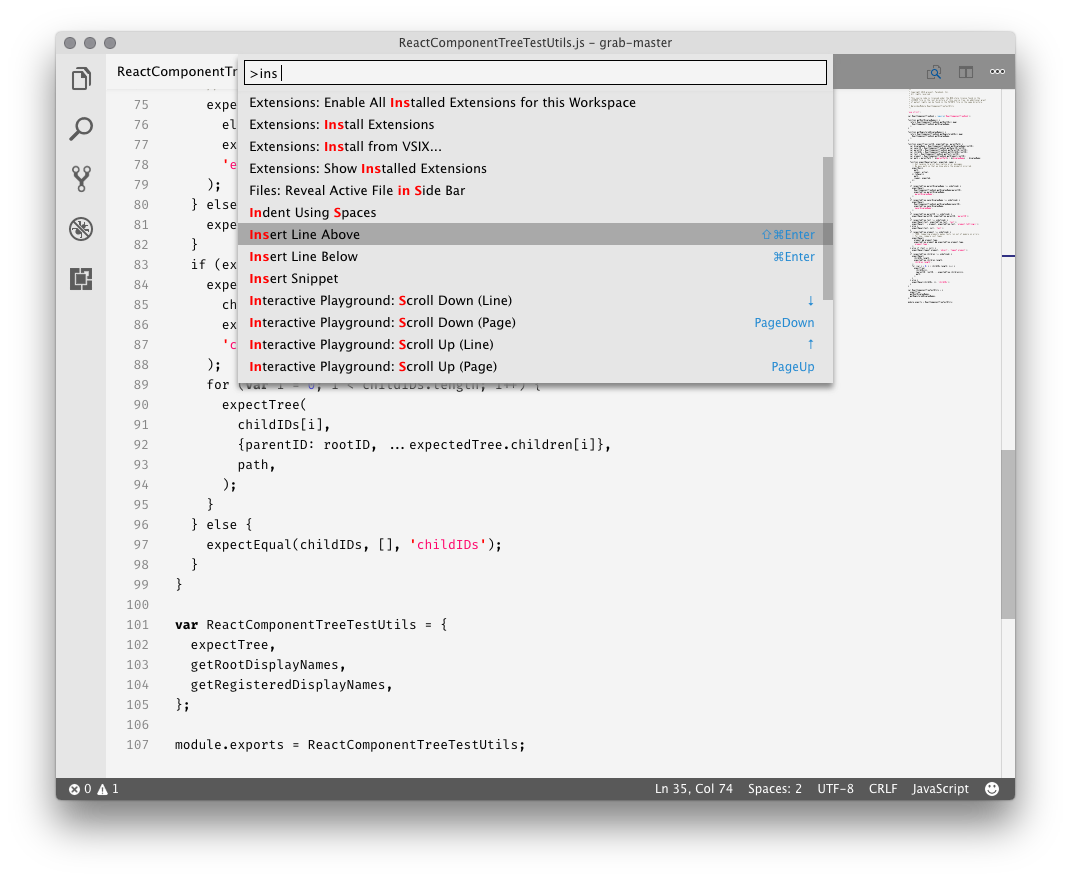Image resolution: width=1071 pixels, height=880 pixels.
Task: Choose Insert Line Above command
Action: 530,234
